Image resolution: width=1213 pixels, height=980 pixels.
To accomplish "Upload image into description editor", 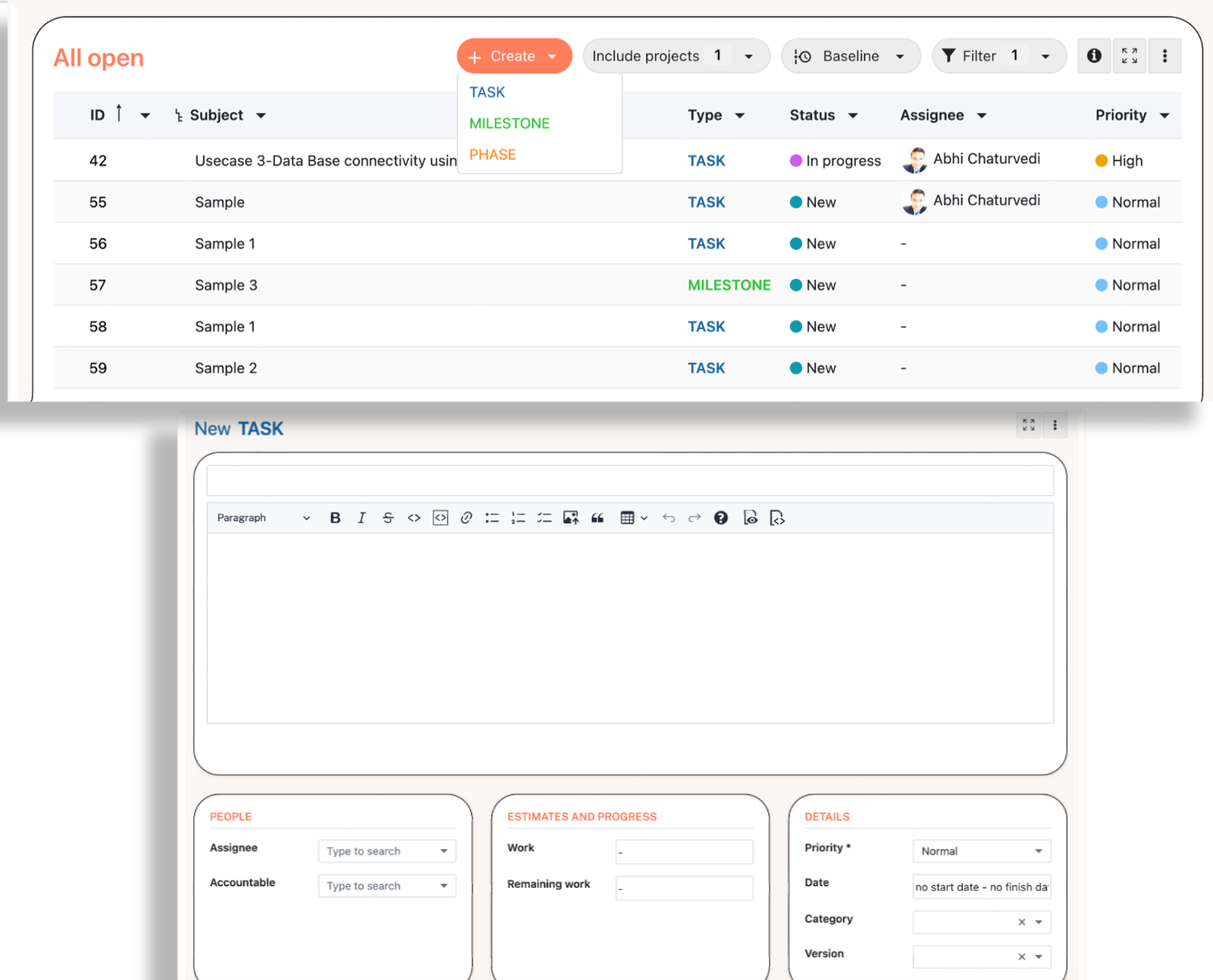I will (571, 518).
